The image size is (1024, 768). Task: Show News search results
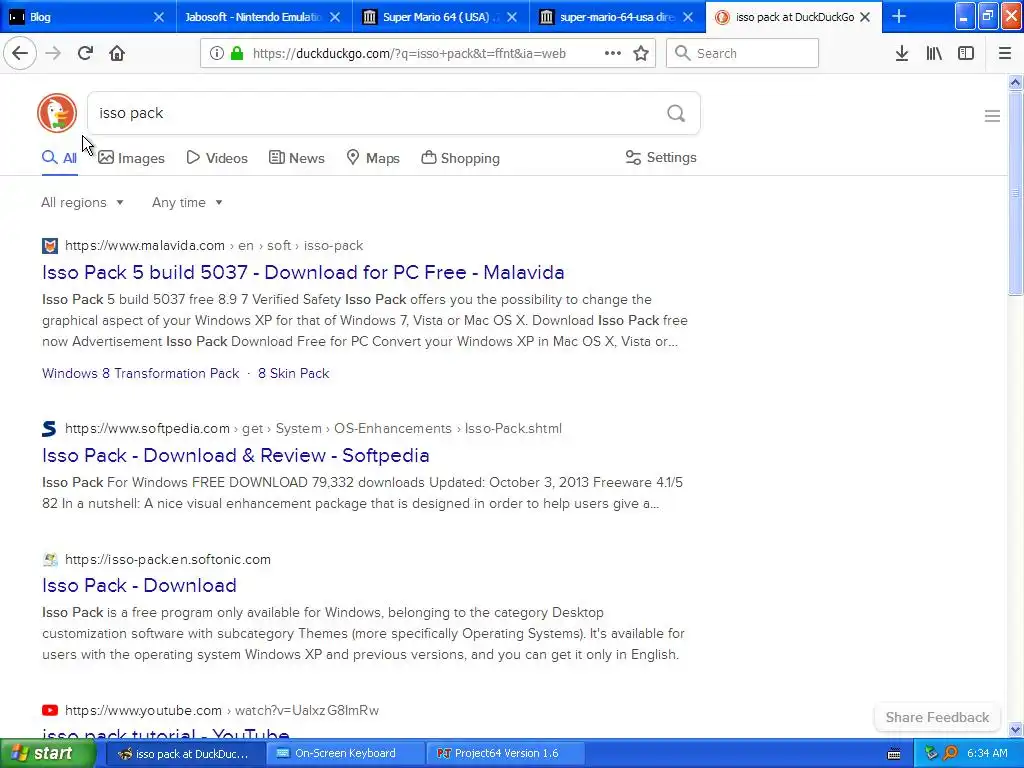[x=296, y=158]
